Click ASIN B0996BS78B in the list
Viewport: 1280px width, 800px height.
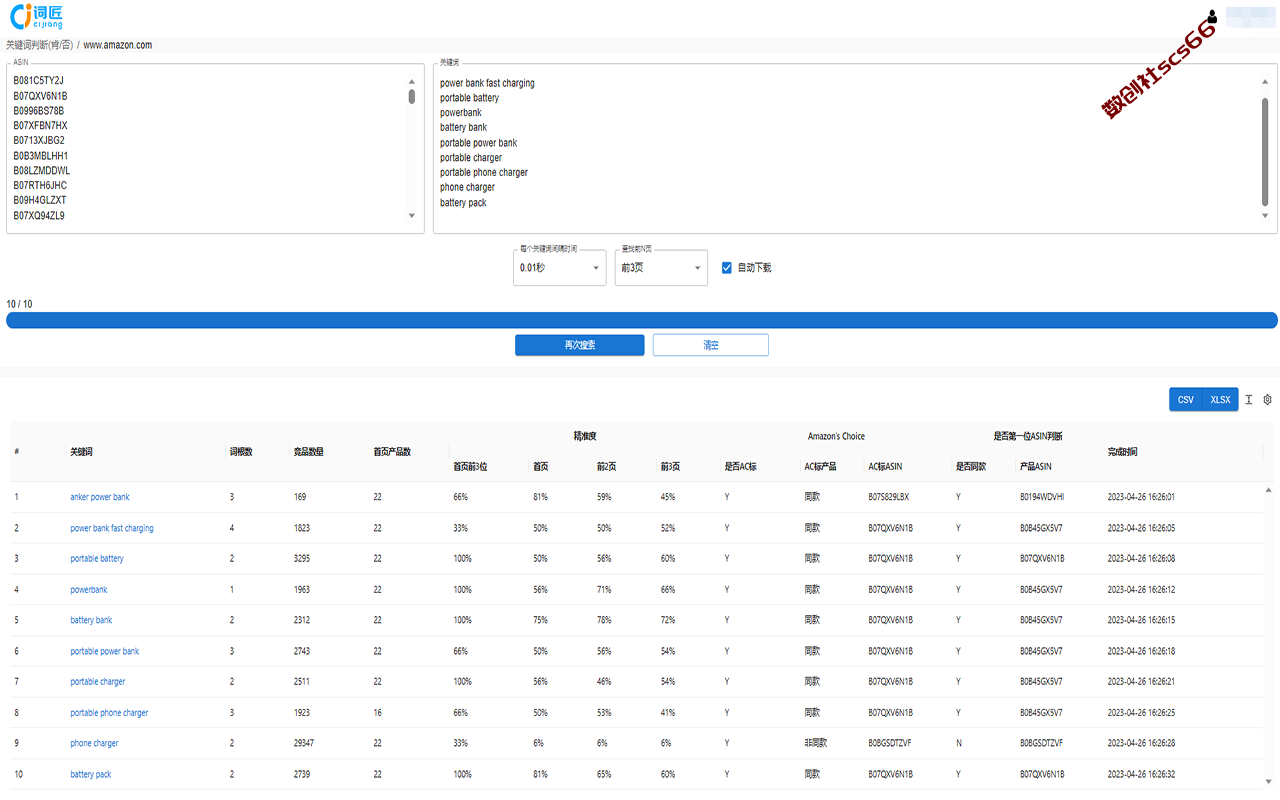click(x=39, y=111)
